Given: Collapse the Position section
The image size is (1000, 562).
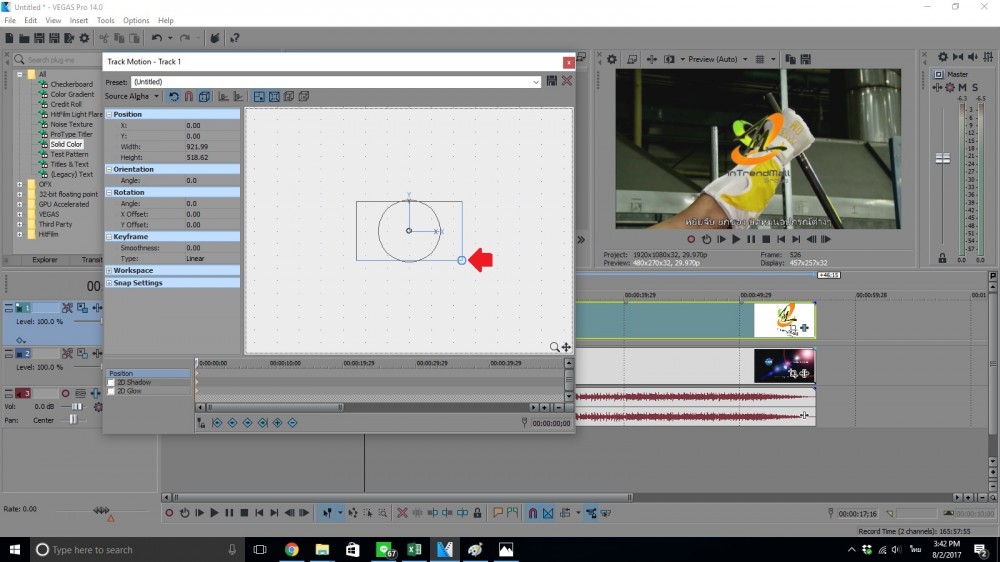Looking at the screenshot, I should tap(109, 114).
